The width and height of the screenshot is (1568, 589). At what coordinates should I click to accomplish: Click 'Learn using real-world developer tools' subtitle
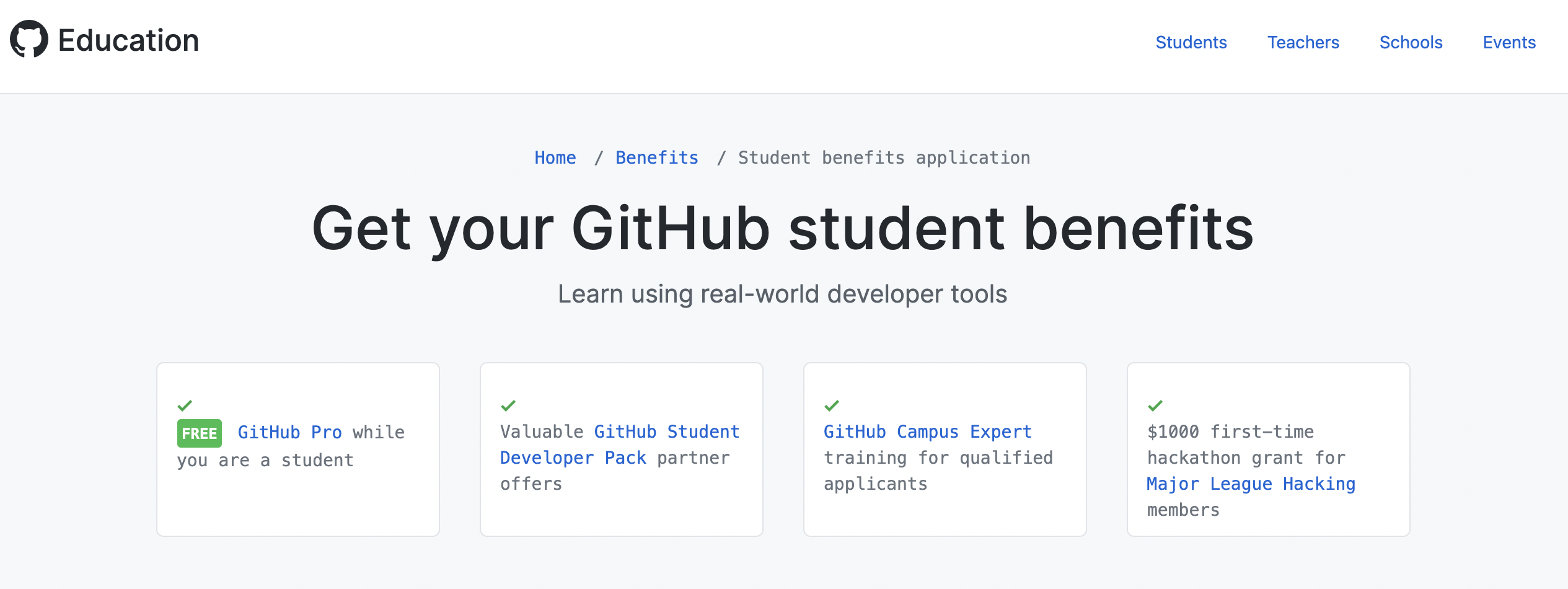[783, 294]
